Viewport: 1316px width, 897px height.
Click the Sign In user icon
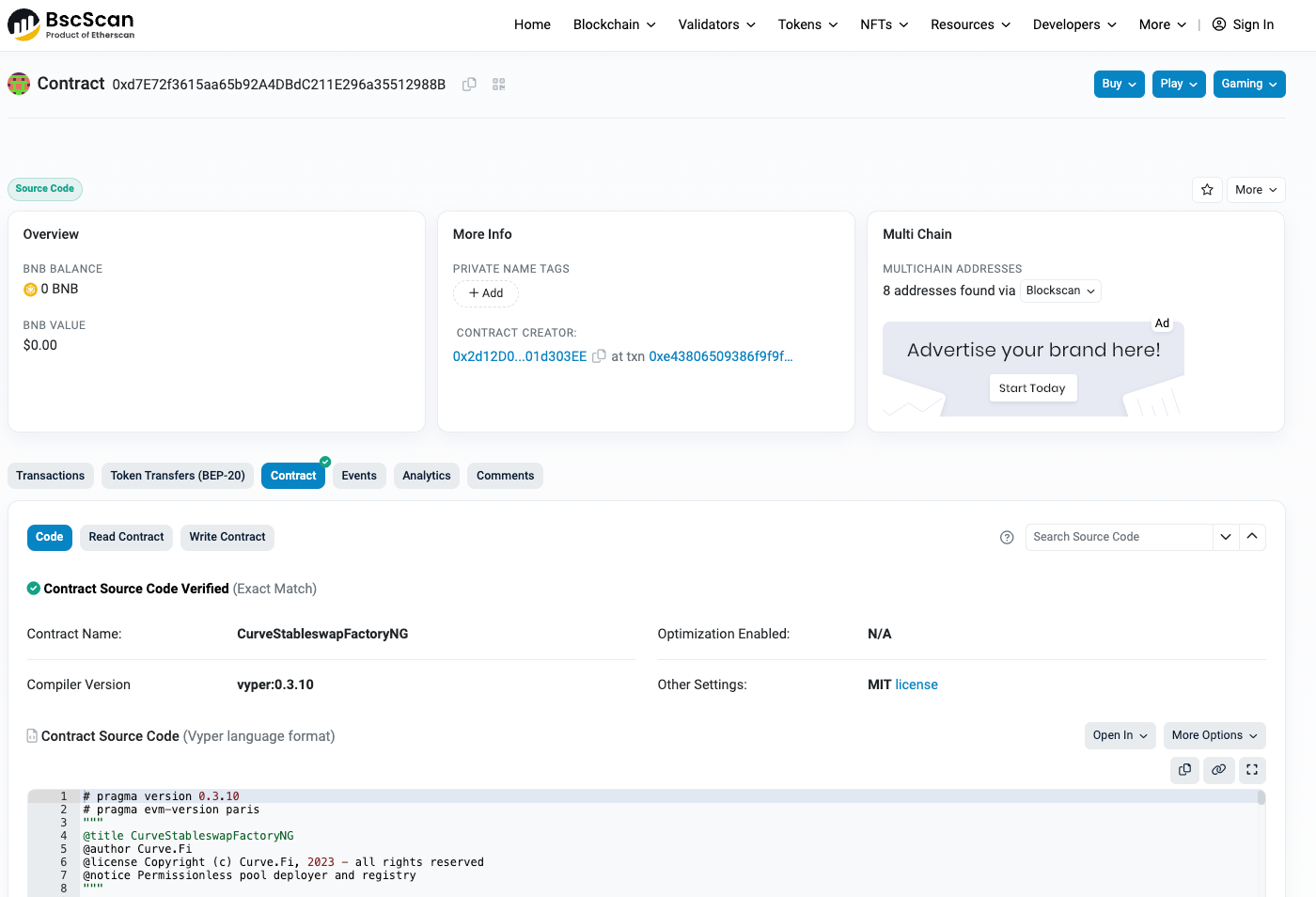pyautogui.click(x=1219, y=24)
